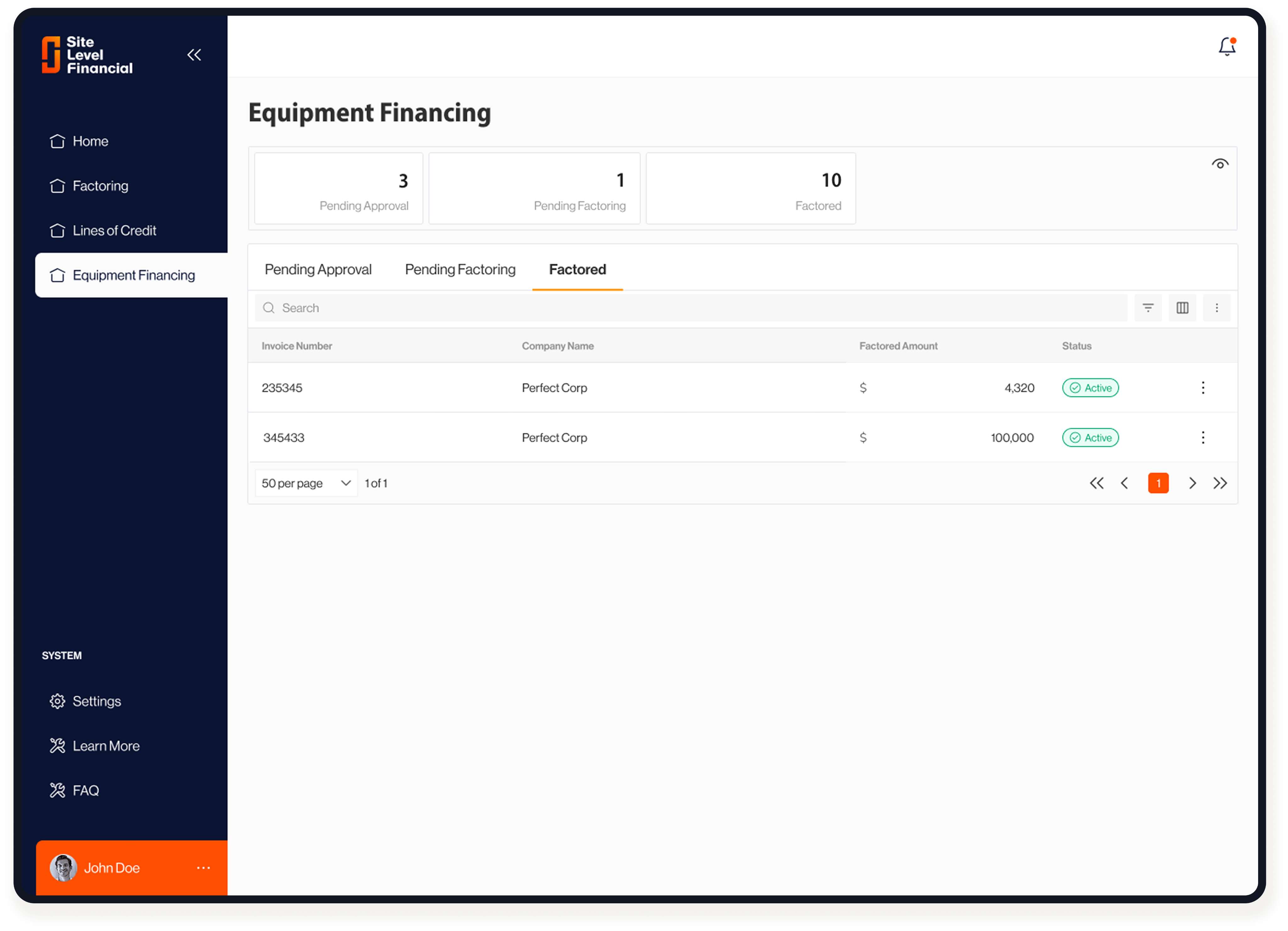Click the 4,320 factored amount
Viewport: 1288px width, 931px height.
pyautogui.click(x=1019, y=387)
